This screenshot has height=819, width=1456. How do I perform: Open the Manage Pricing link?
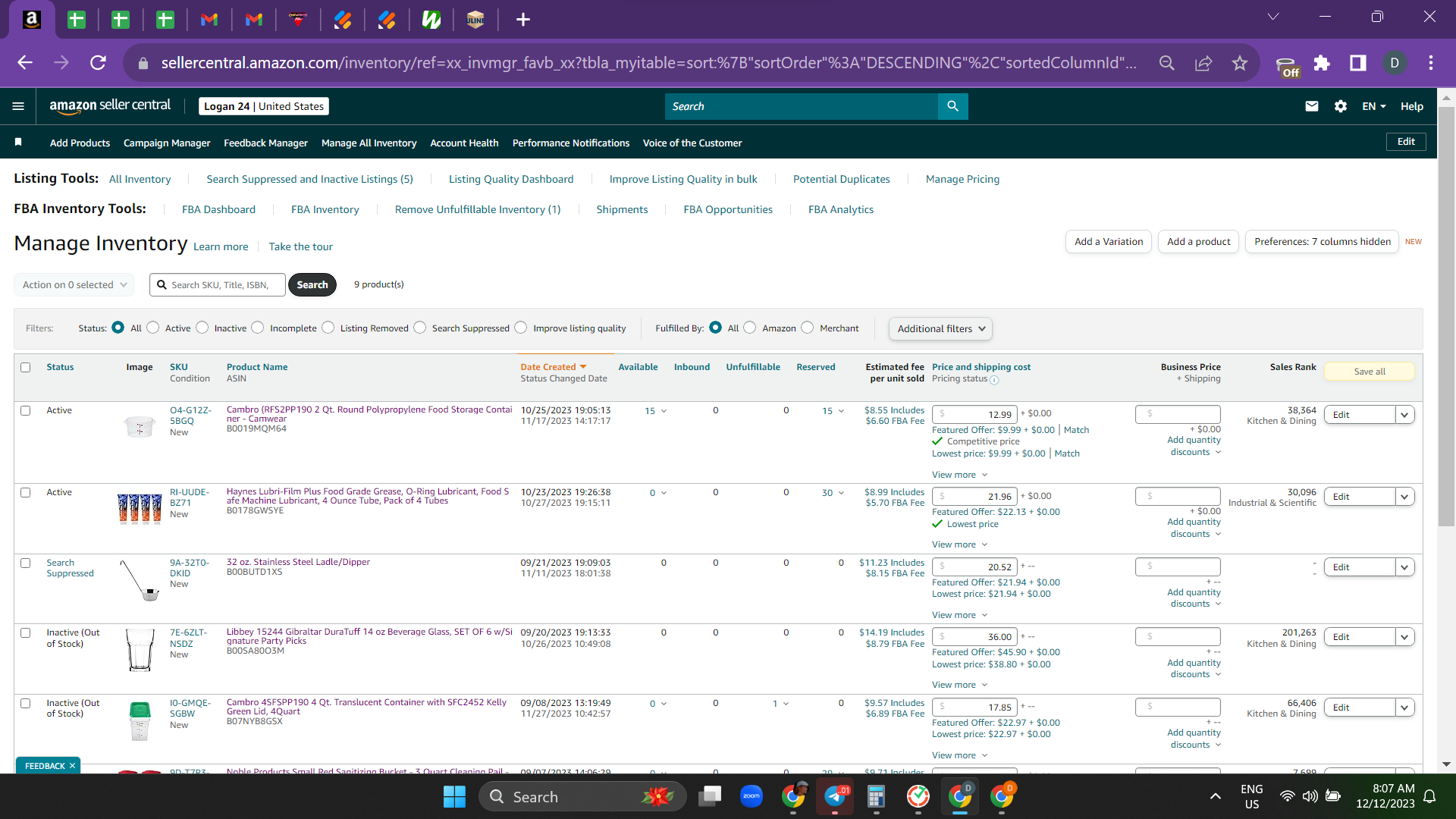pyautogui.click(x=962, y=179)
